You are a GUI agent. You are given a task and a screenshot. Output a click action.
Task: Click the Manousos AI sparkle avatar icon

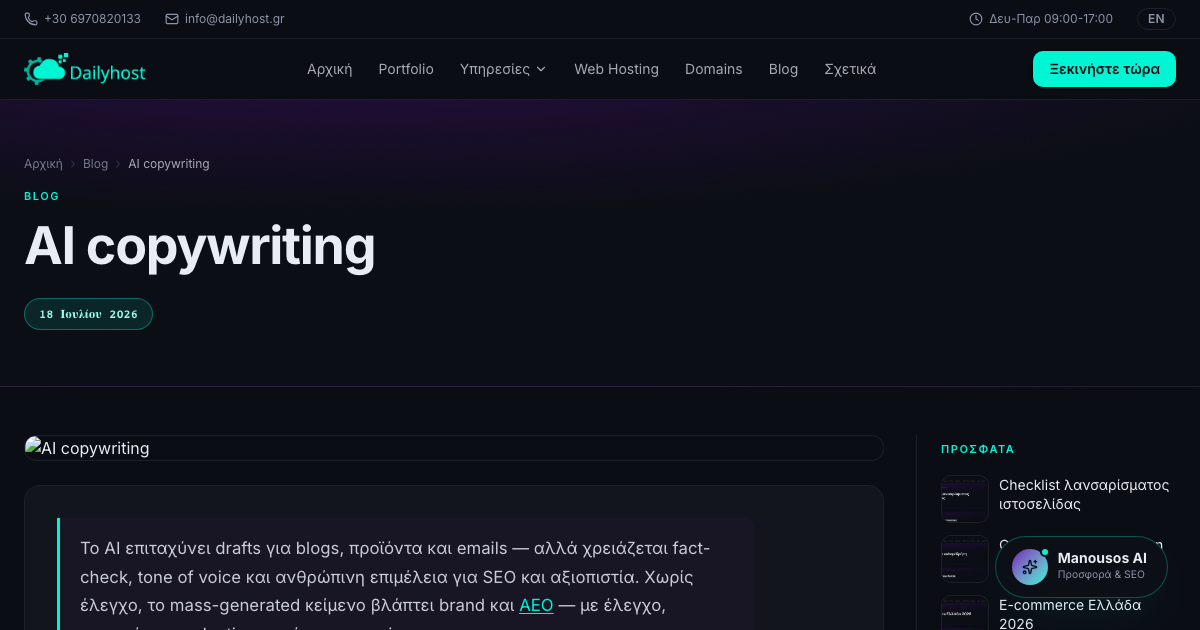(x=1030, y=567)
